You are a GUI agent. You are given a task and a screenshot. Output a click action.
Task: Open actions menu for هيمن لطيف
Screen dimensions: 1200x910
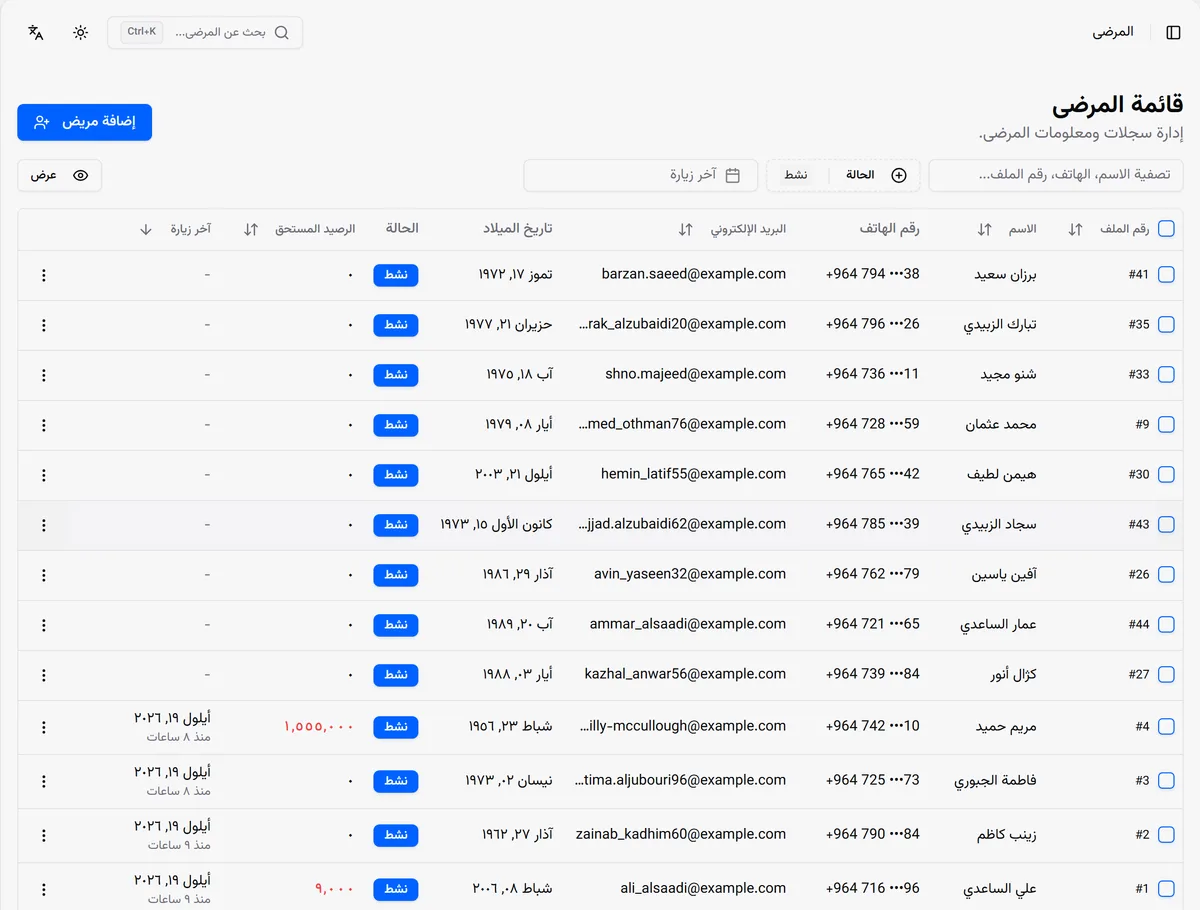[43, 475]
